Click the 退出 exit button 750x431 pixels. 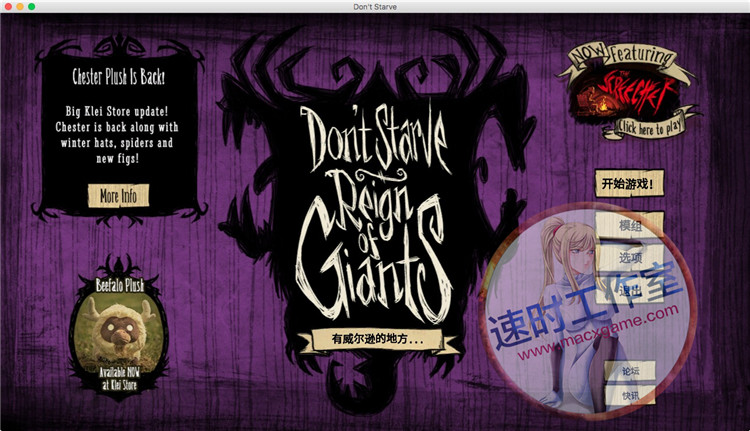(x=629, y=290)
